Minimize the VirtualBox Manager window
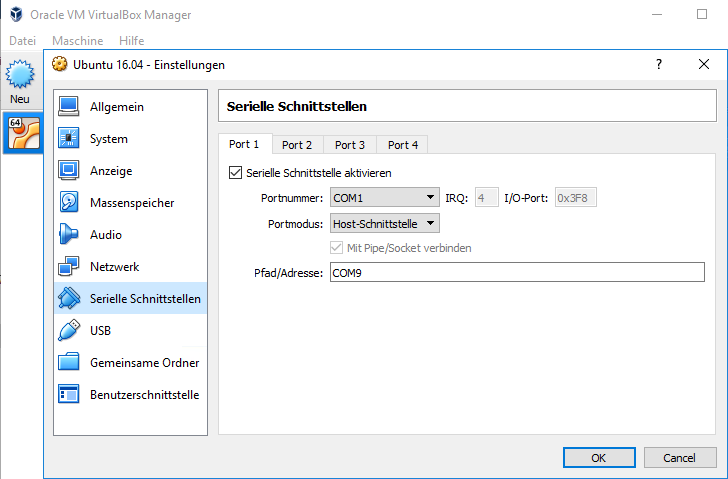 pos(657,14)
